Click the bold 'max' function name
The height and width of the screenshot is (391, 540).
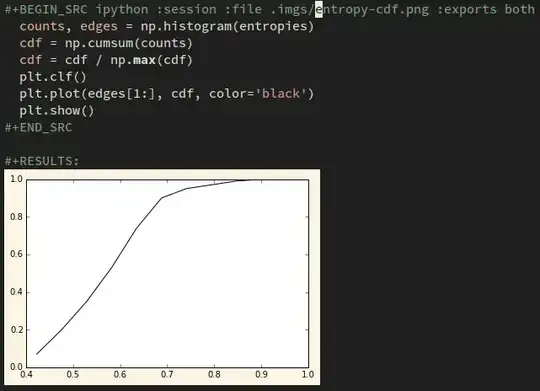tap(144, 60)
